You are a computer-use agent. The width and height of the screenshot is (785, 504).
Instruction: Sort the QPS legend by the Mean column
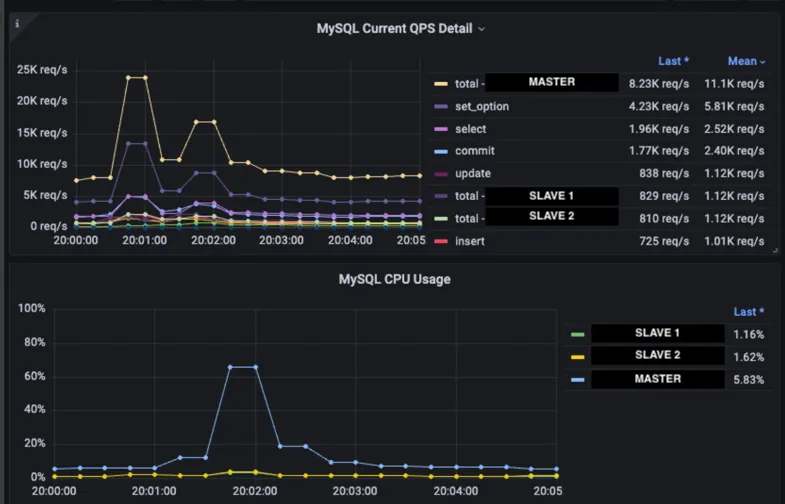click(746, 61)
